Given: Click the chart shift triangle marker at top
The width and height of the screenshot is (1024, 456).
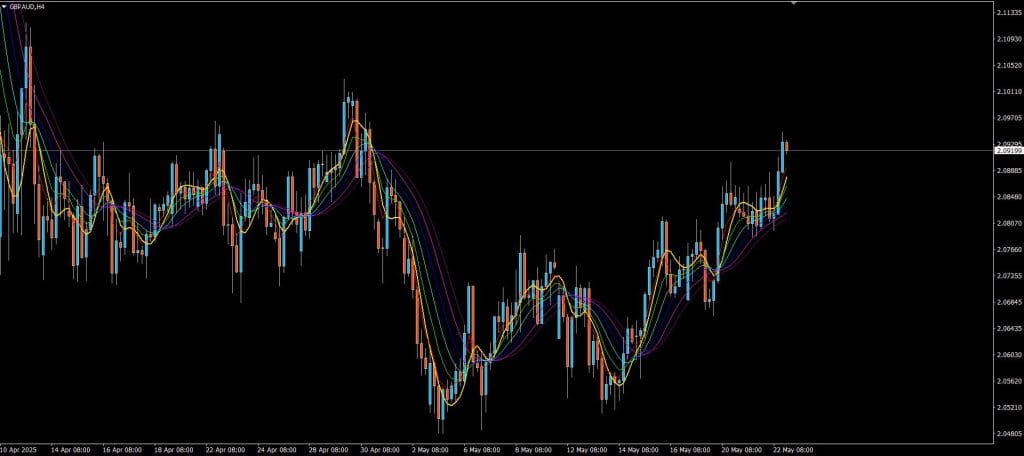Looking at the screenshot, I should coord(793,3).
